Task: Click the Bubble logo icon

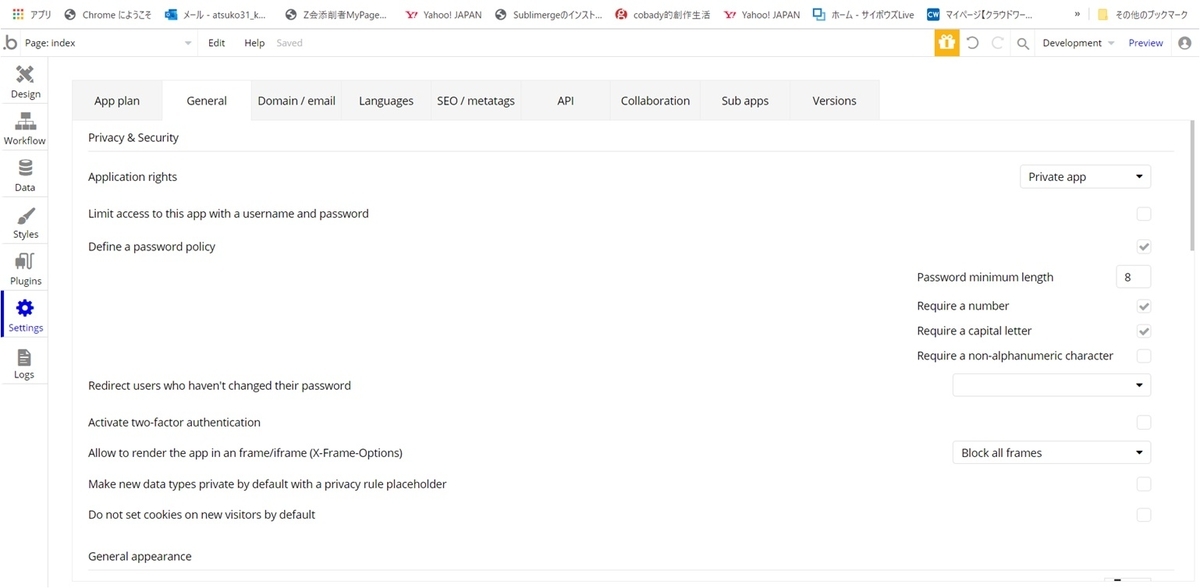Action: click(11, 43)
